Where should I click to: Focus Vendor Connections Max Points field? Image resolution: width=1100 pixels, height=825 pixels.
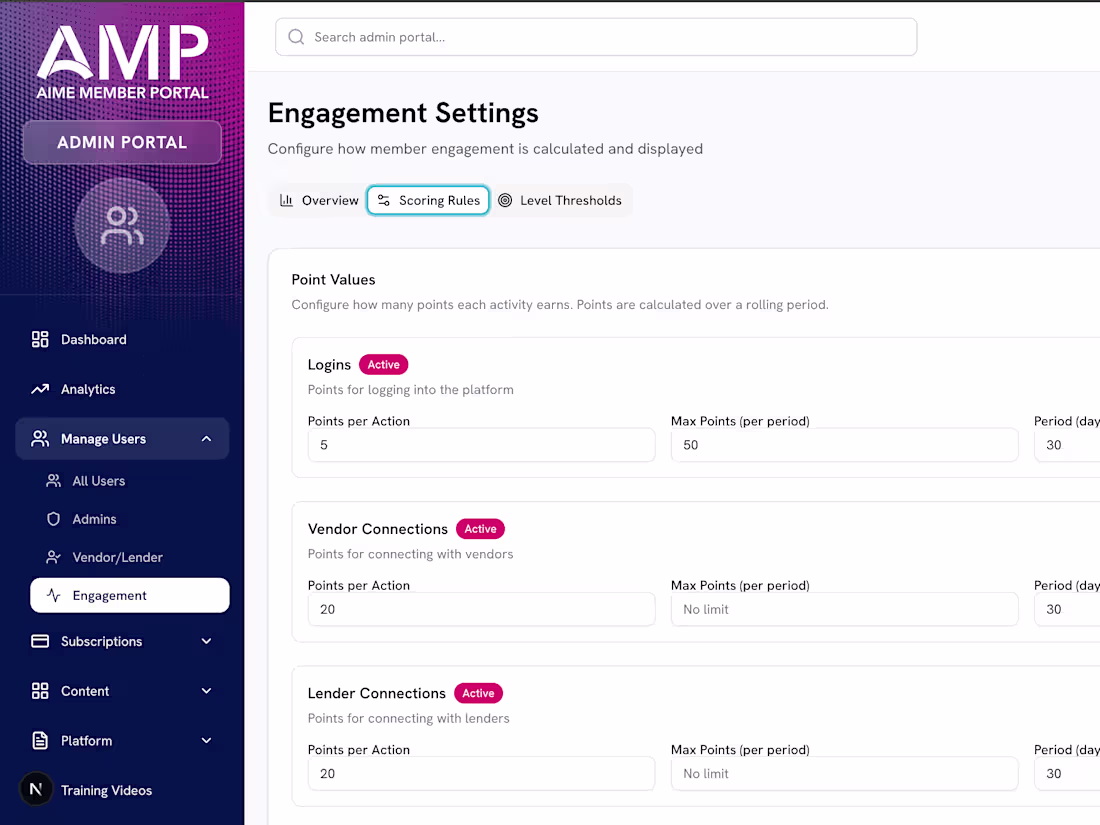point(845,610)
